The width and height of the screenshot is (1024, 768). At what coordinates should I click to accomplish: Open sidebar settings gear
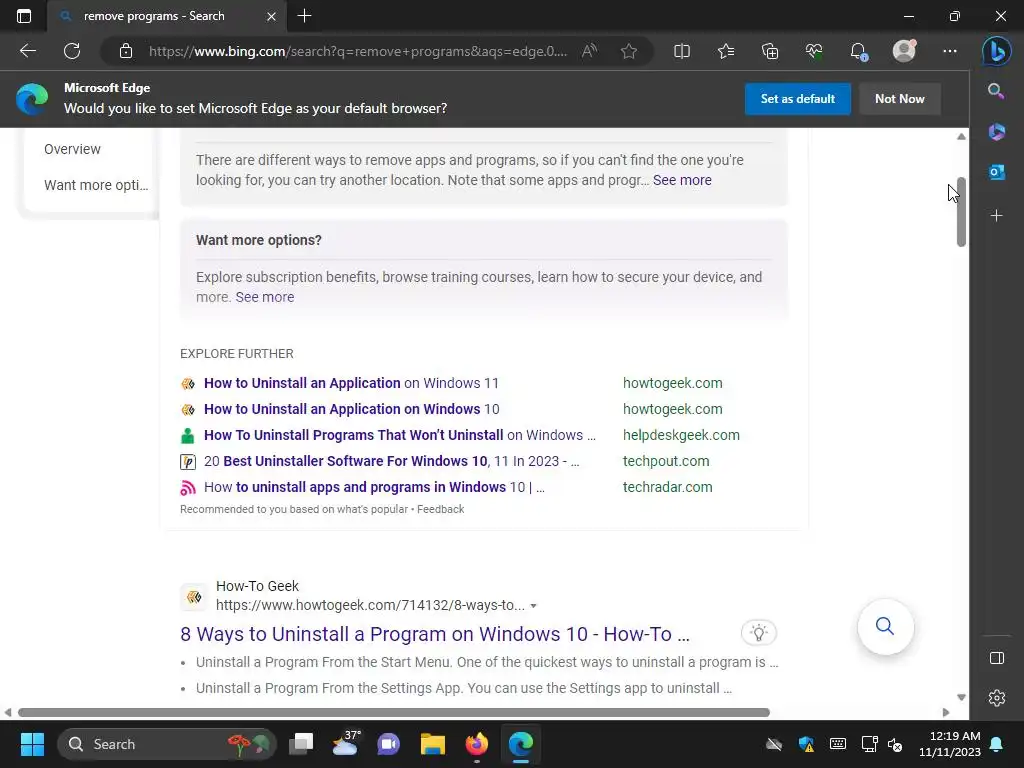point(997,698)
